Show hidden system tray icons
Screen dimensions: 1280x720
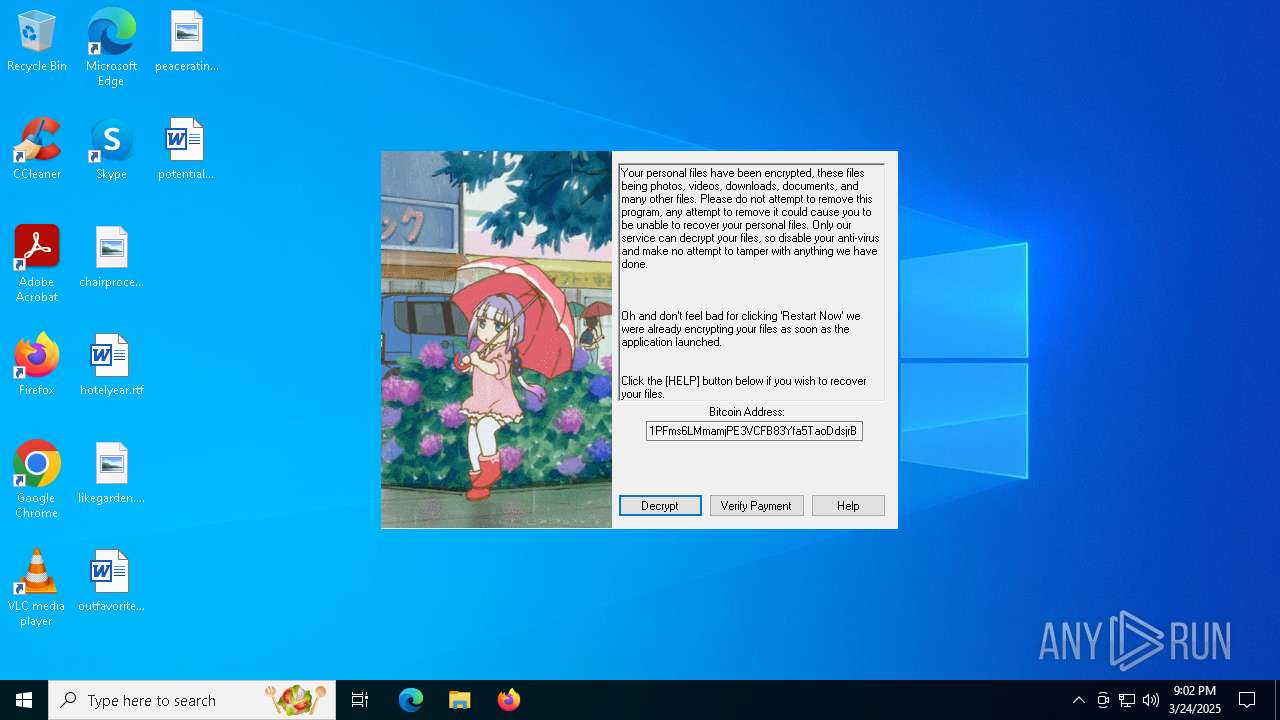[1078, 700]
